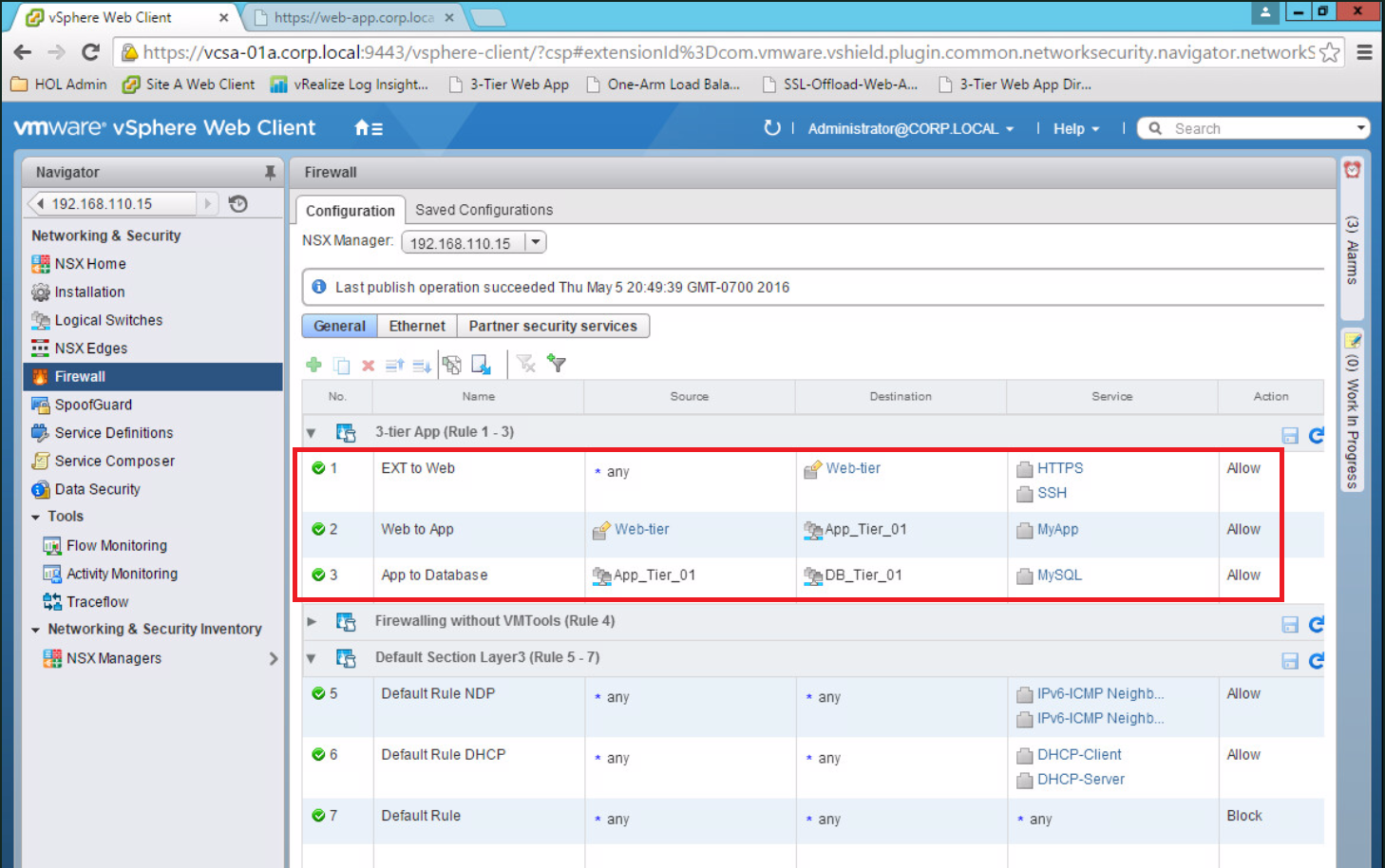The width and height of the screenshot is (1385, 868).
Task: Bookmark this page with the star icon
Action: pyautogui.click(x=1330, y=52)
